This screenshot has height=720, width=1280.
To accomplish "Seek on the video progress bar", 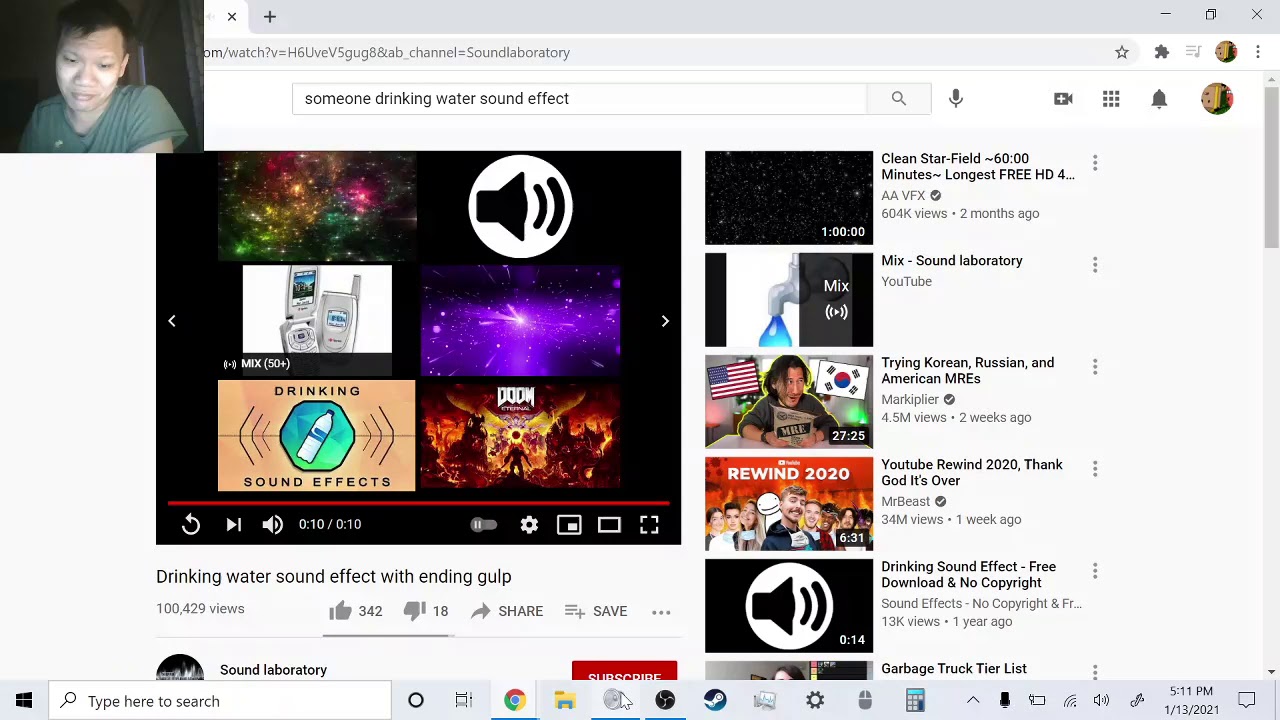I will 418,503.
